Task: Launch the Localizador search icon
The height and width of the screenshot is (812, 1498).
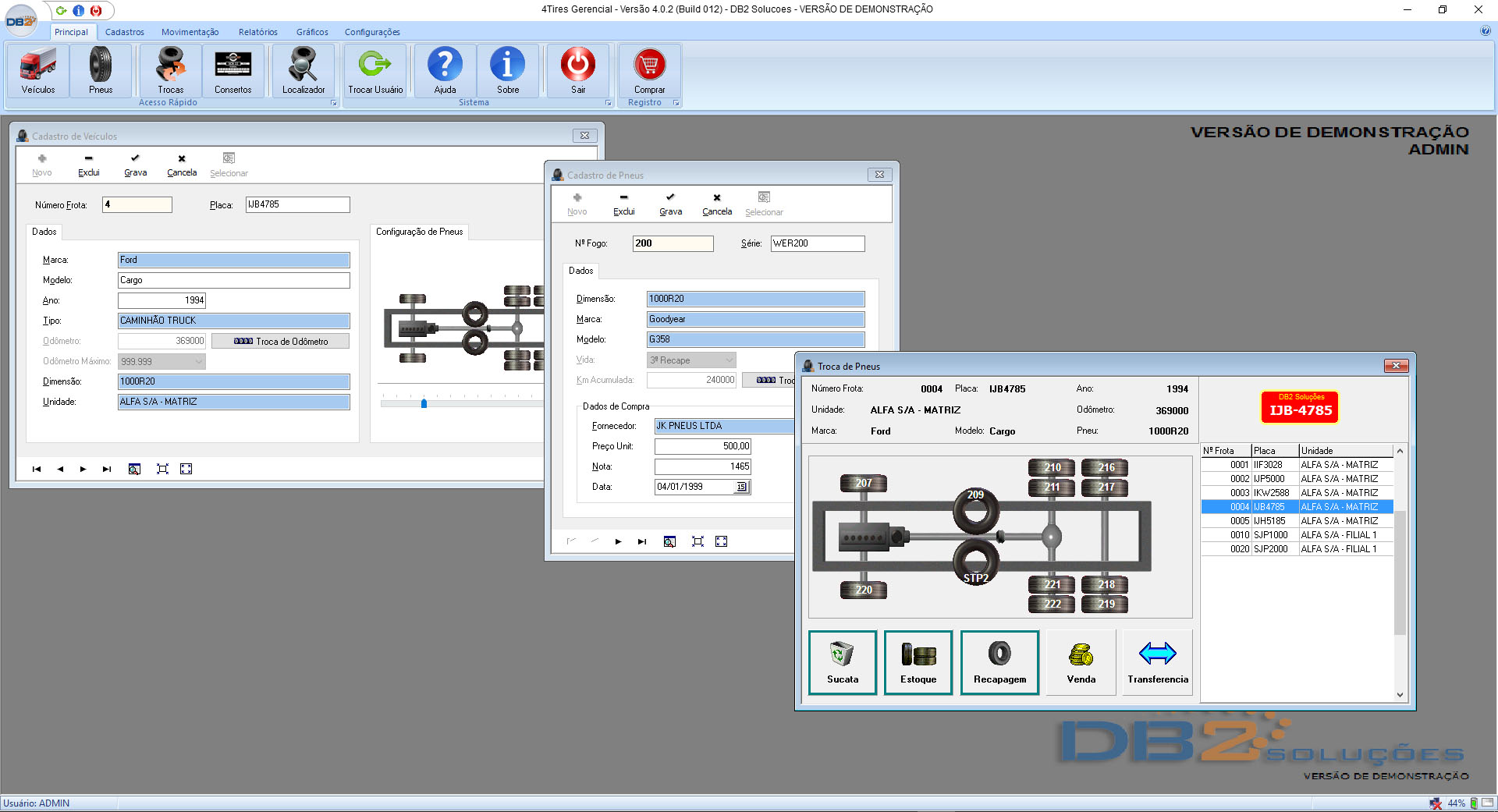Action: click(x=304, y=70)
